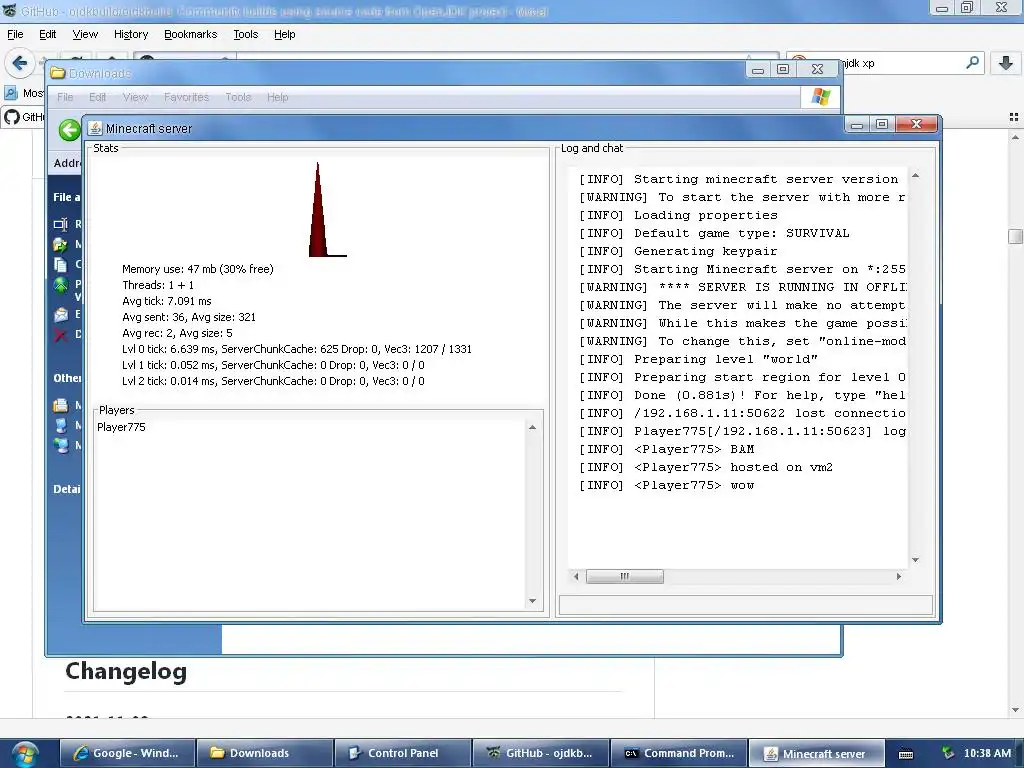
Task: Switch to Google Internet Explorer taskbar button
Action: 128,753
